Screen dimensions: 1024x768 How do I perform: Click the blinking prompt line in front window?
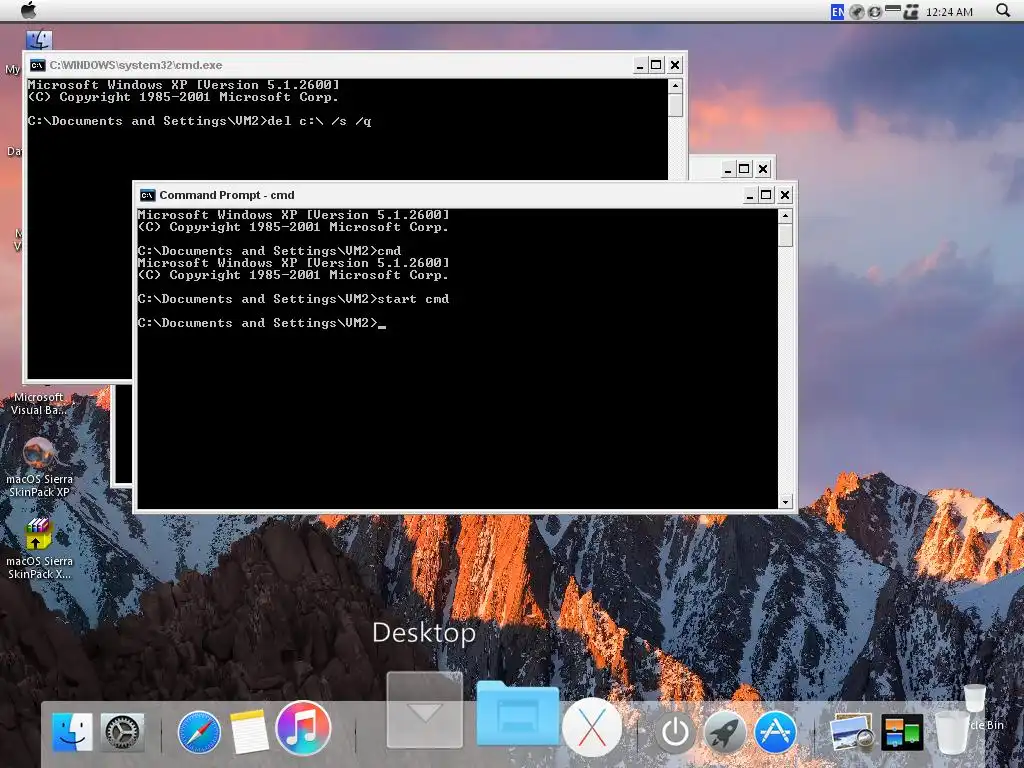pyautogui.click(x=262, y=323)
